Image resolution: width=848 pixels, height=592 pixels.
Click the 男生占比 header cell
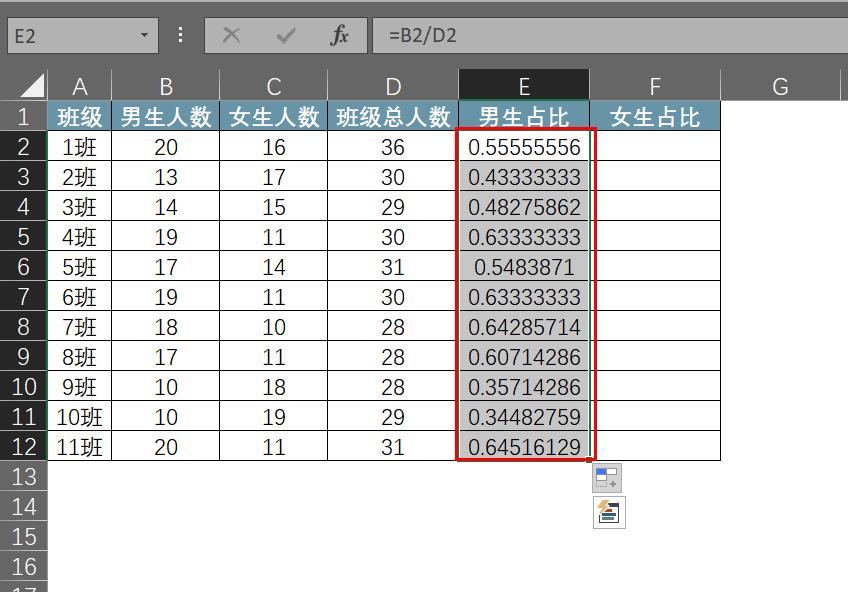524,115
